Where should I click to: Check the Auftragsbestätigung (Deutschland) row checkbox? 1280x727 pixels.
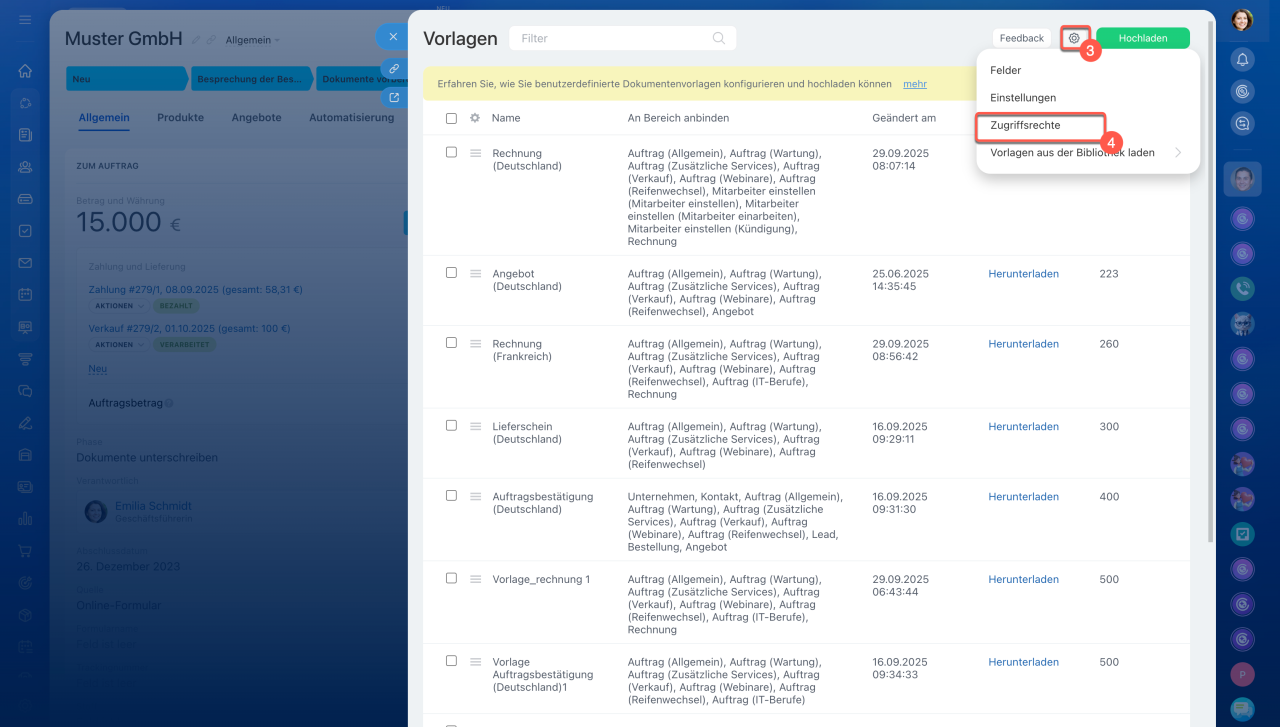[451, 495]
